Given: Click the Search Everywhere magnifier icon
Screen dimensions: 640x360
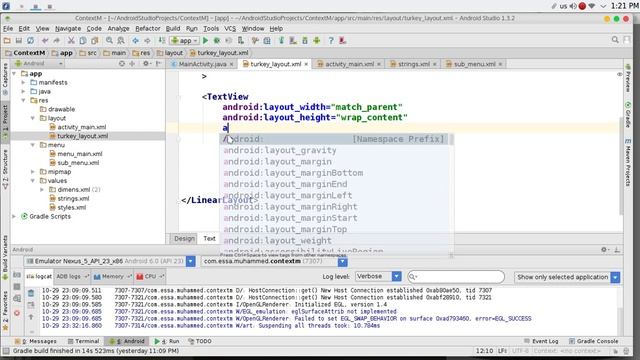Looking at the screenshot, I should 615,40.
